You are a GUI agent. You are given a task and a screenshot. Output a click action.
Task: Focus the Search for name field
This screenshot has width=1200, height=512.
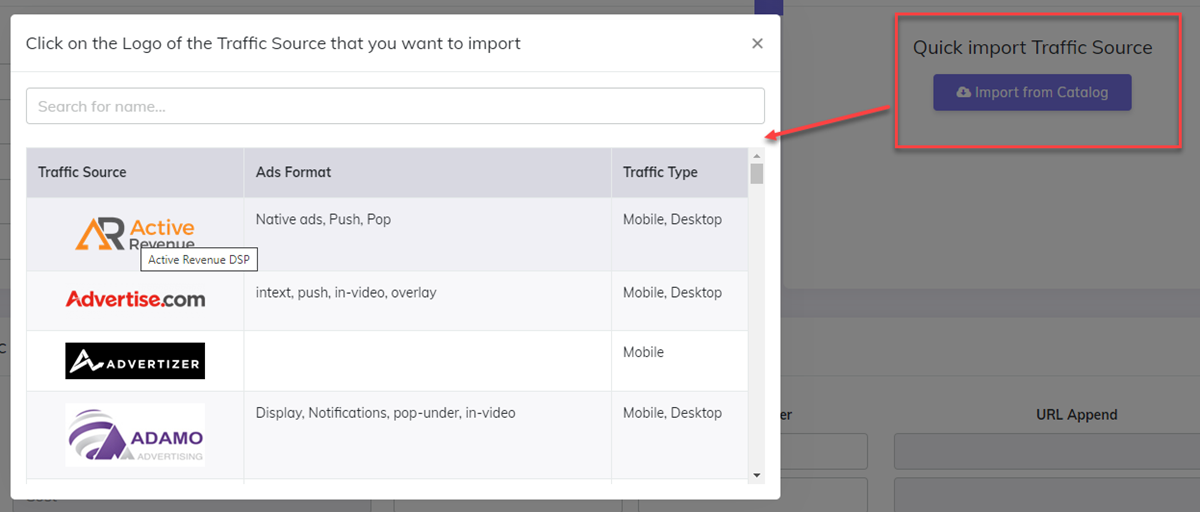pyautogui.click(x=395, y=106)
